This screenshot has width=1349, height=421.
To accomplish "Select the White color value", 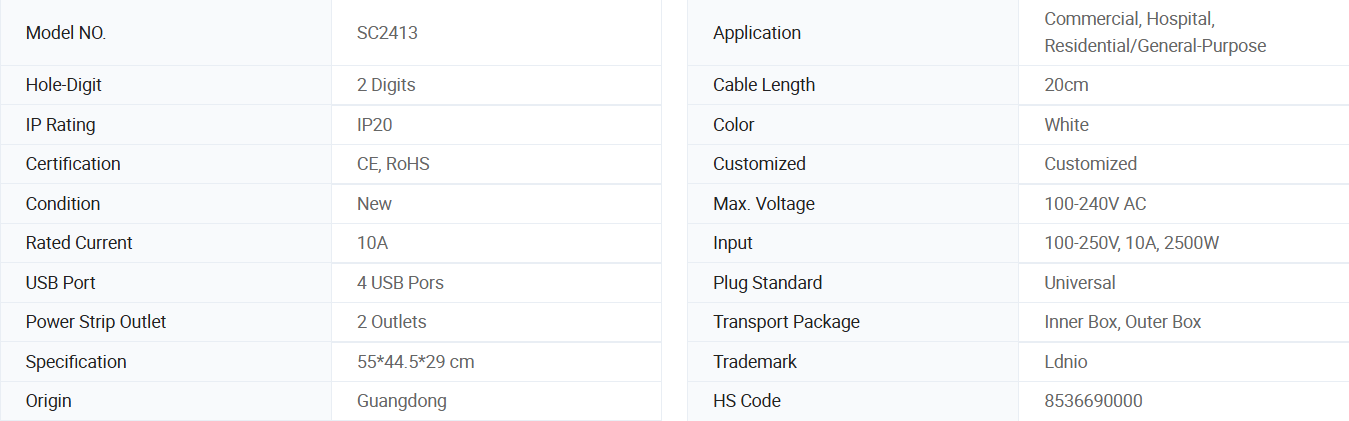I will coord(1066,125).
